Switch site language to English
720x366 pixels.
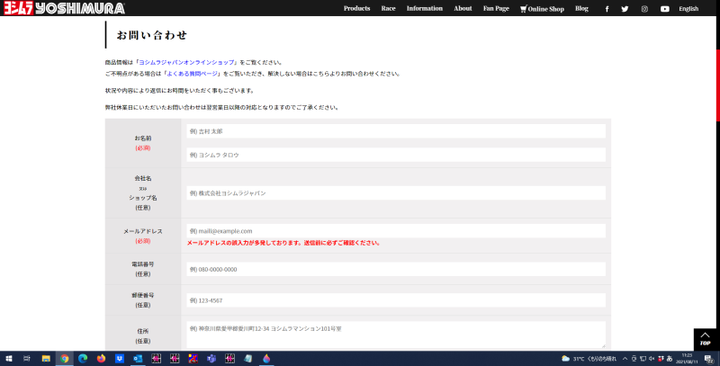[x=688, y=9]
